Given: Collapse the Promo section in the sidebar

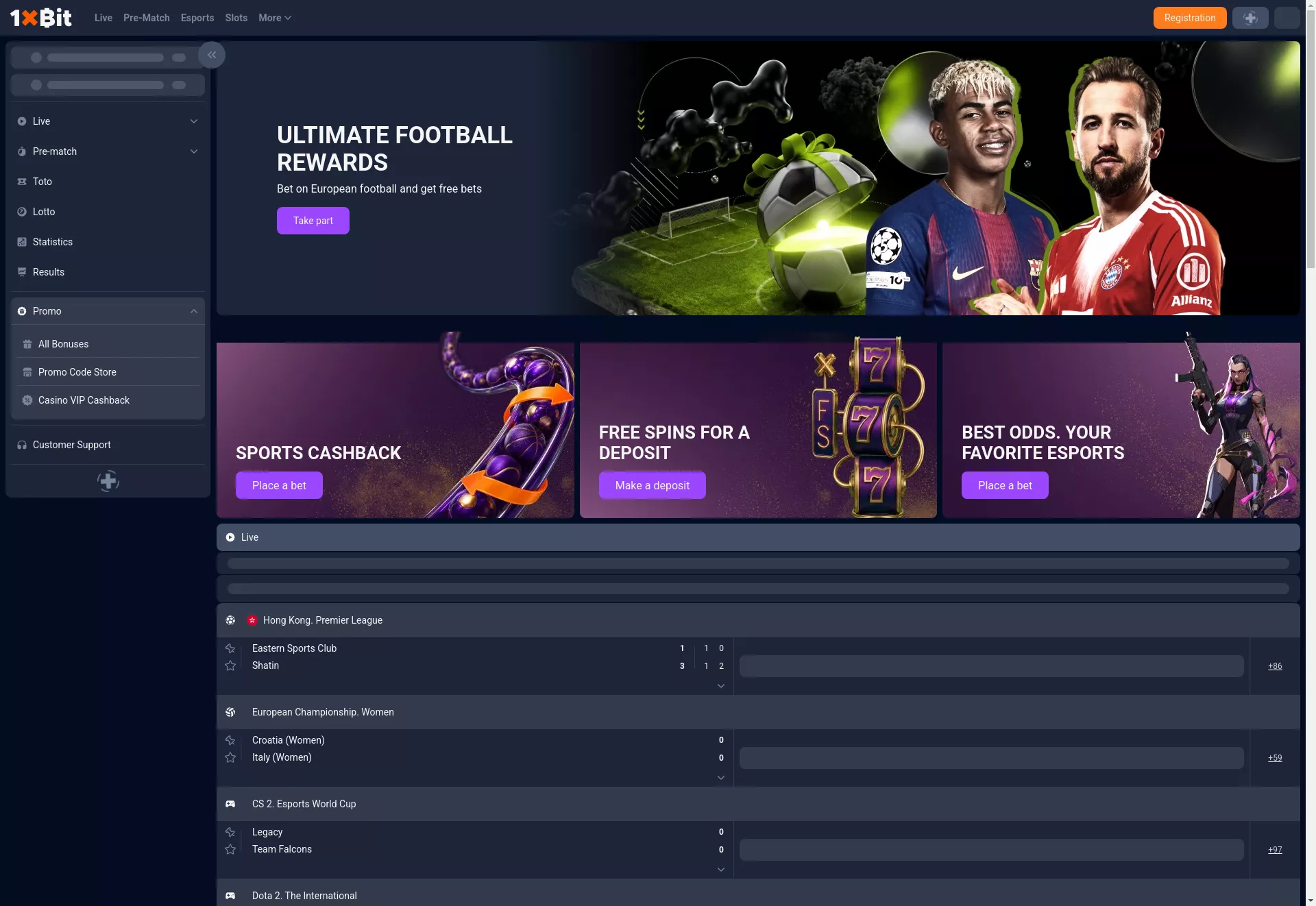Looking at the screenshot, I should (194, 311).
